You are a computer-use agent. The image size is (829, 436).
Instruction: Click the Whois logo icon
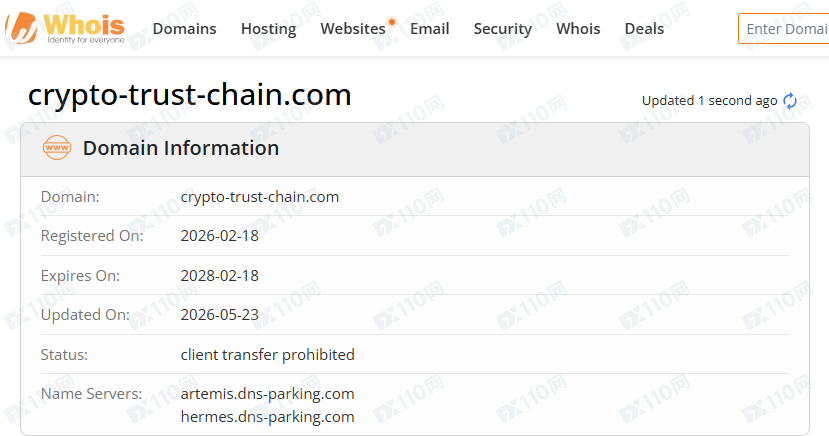(x=21, y=28)
